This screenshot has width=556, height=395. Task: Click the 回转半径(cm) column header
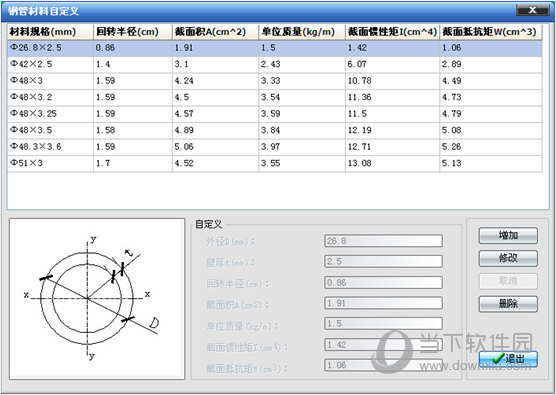(133, 32)
